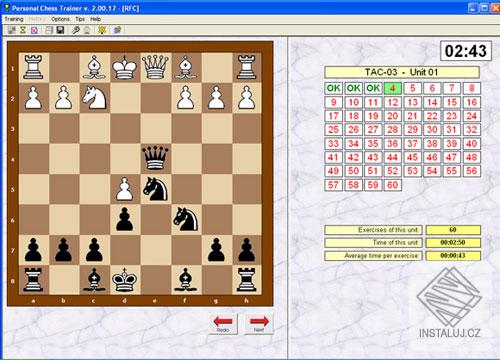The width and height of the screenshot is (500, 360).
Task: Click the gray floppy disk toolbar icon
Action: 49,30
